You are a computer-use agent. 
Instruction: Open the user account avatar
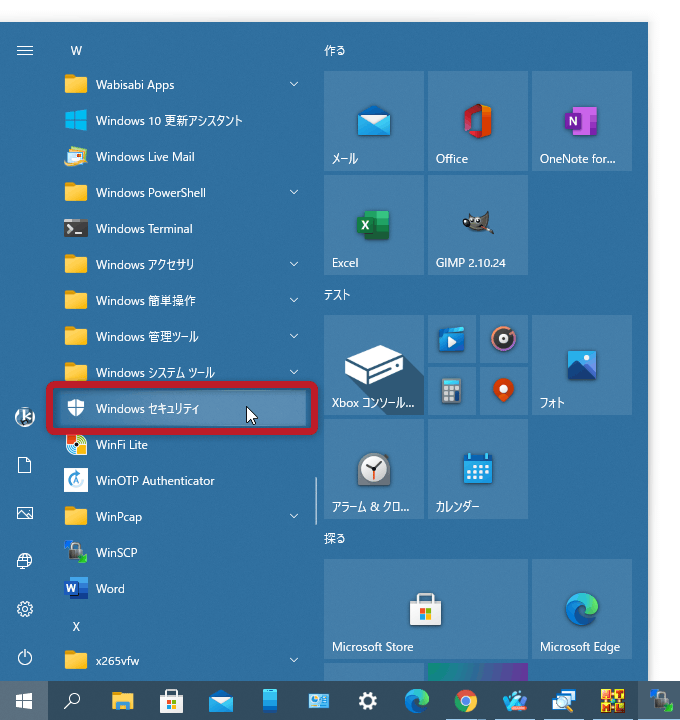25,417
